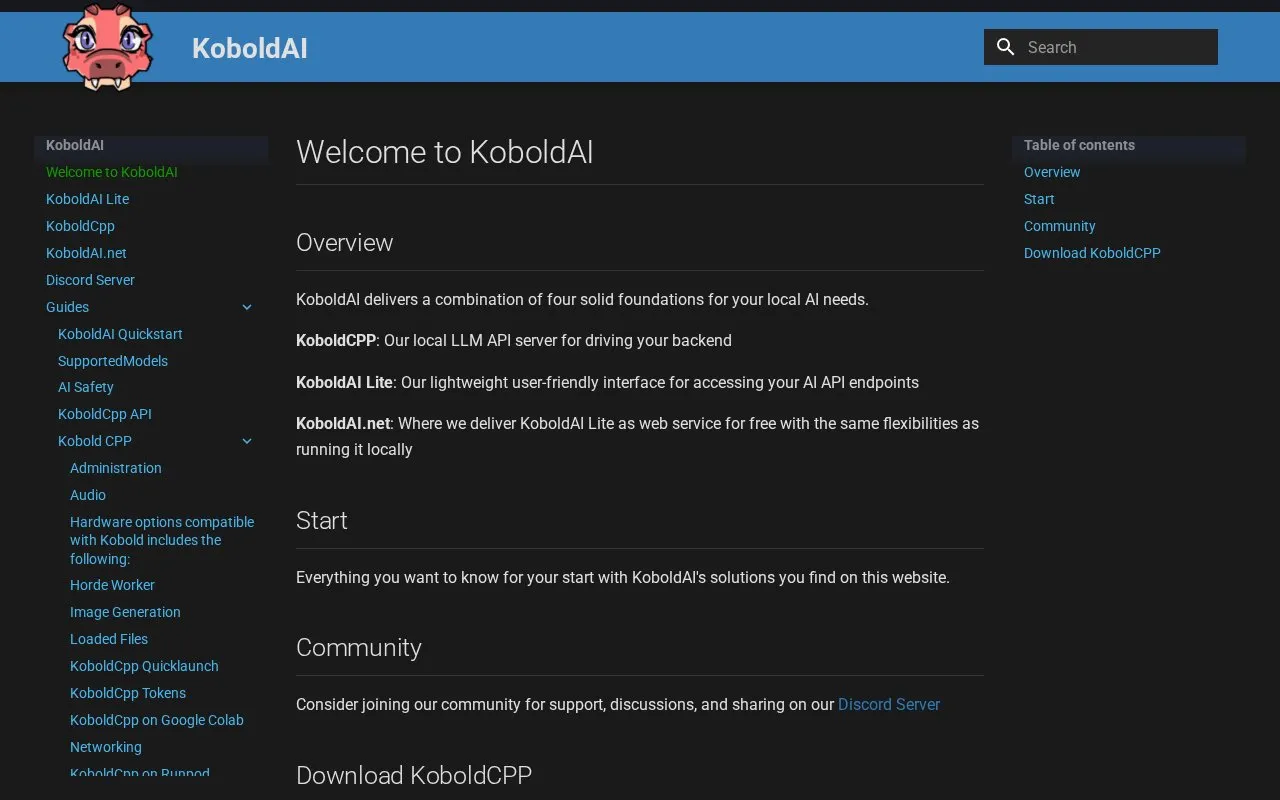Open KoboldAI Lite in sidebar
1280x800 pixels.
point(87,199)
